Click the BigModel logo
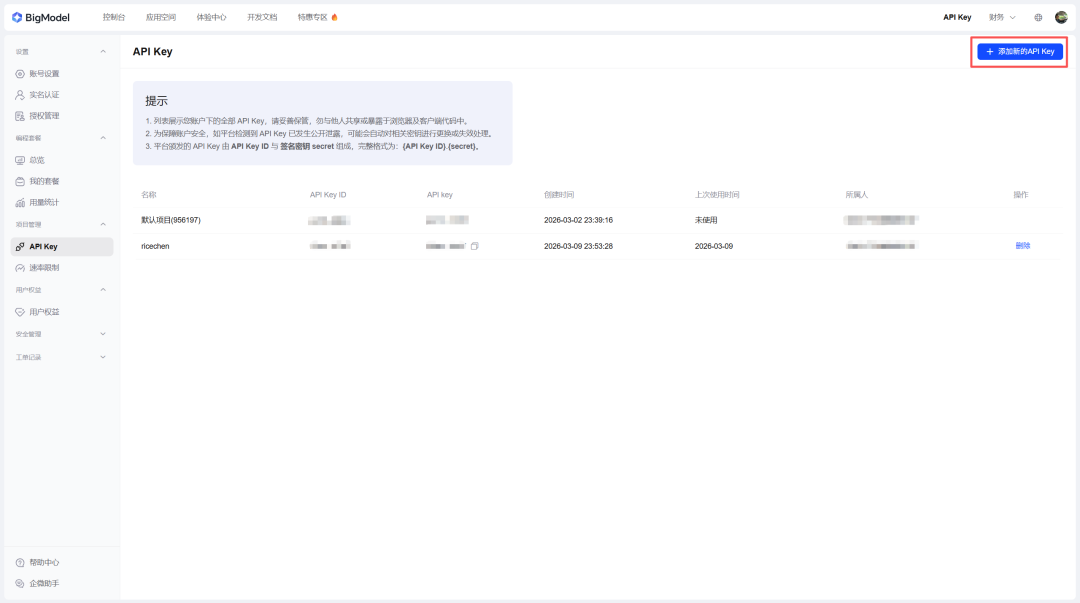Image resolution: width=1080 pixels, height=603 pixels. tap(41, 17)
